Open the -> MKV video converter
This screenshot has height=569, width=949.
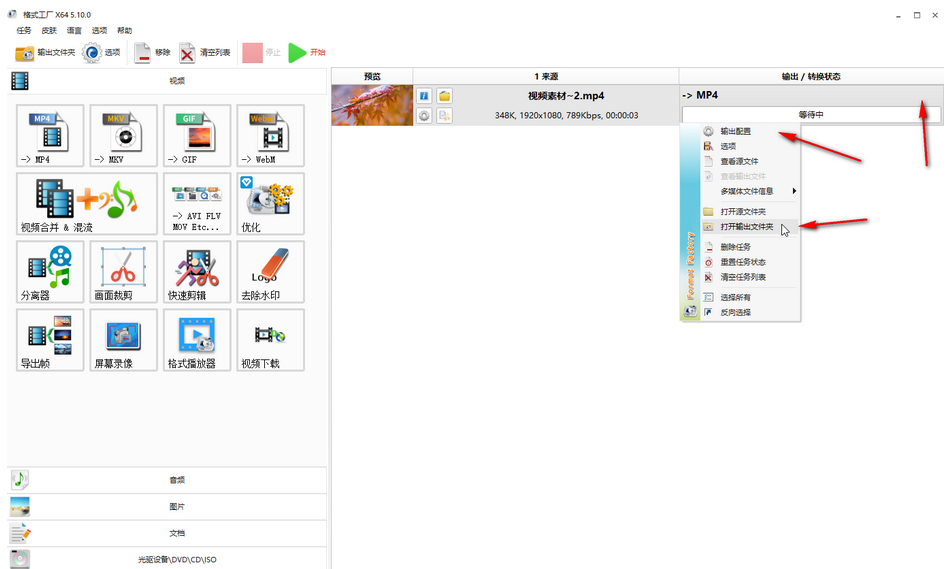click(123, 136)
